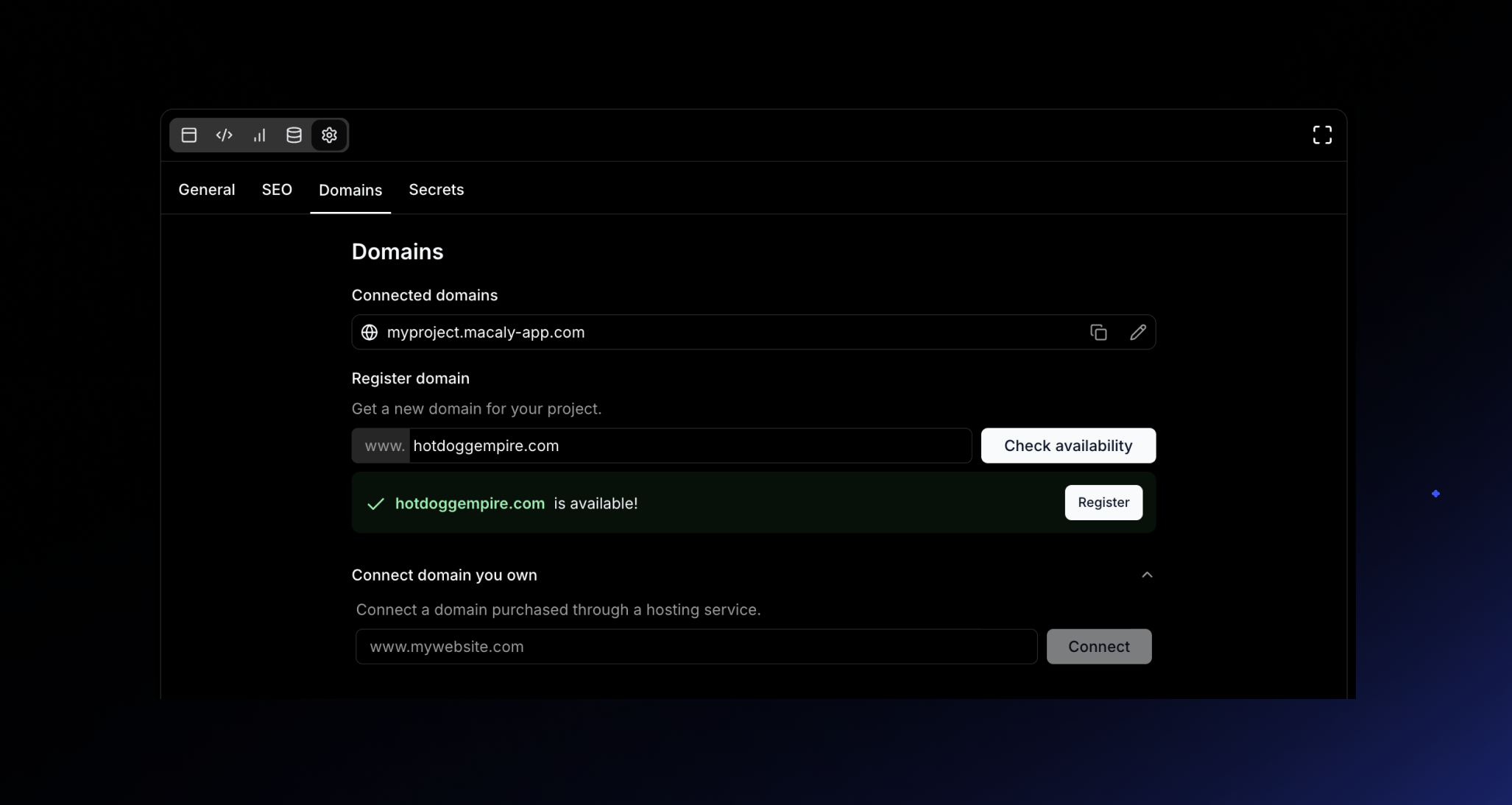
Task: Click the Connect button
Action: [1098, 647]
